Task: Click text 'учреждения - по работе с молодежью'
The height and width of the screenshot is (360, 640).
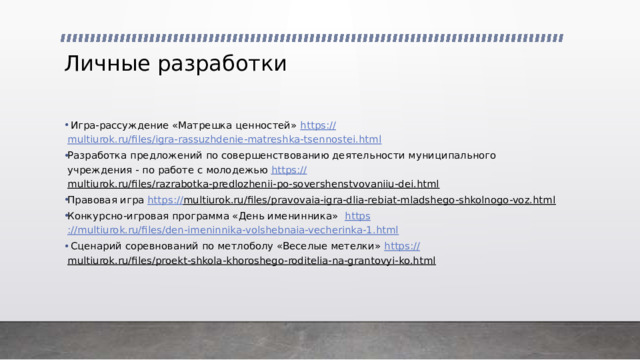Action: click(167, 170)
